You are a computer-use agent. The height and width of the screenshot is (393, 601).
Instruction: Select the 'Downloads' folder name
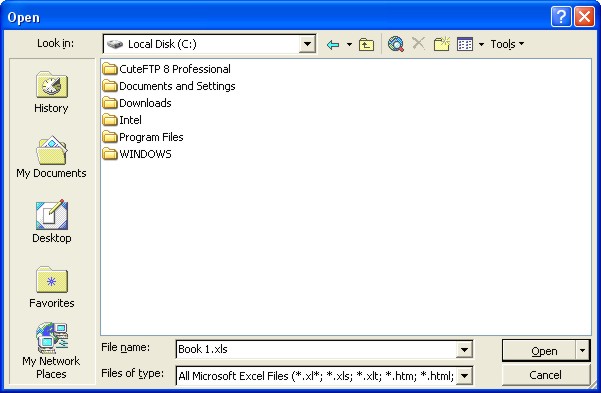(145, 103)
